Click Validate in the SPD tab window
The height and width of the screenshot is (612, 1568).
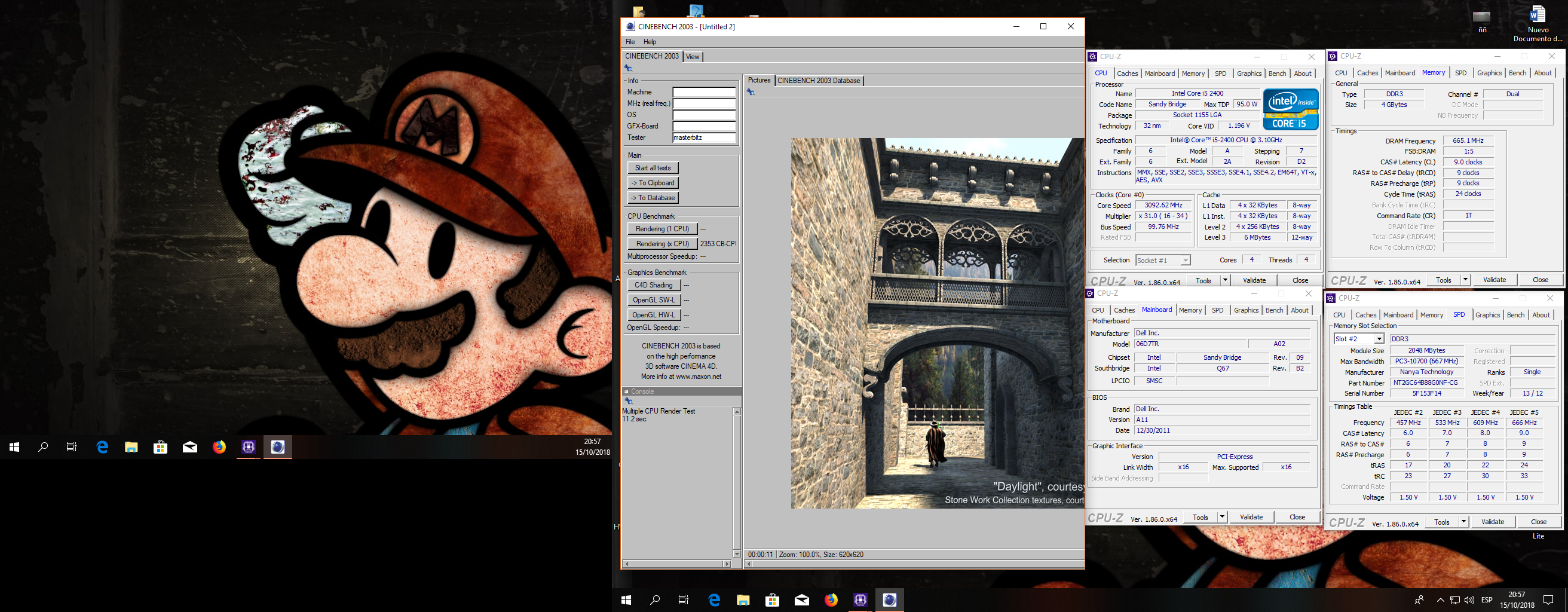tap(1493, 522)
